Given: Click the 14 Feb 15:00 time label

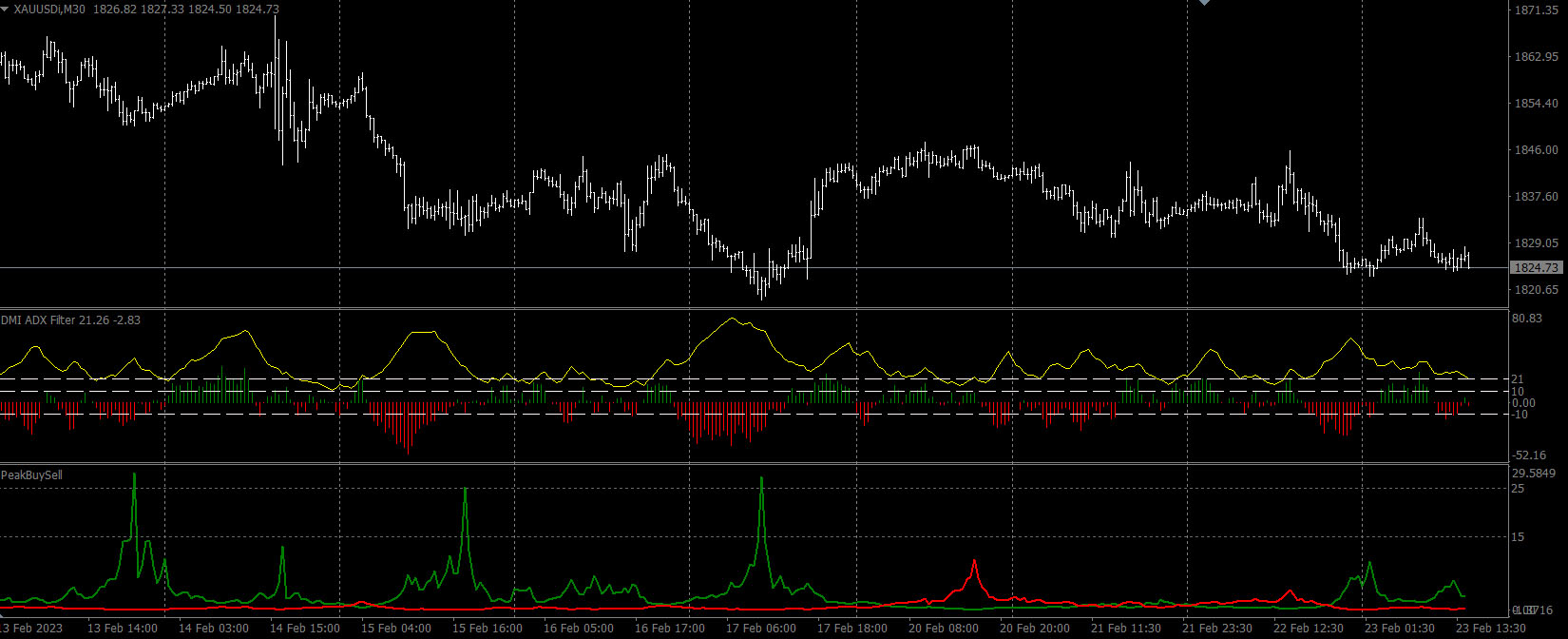Looking at the screenshot, I should click(x=305, y=629).
